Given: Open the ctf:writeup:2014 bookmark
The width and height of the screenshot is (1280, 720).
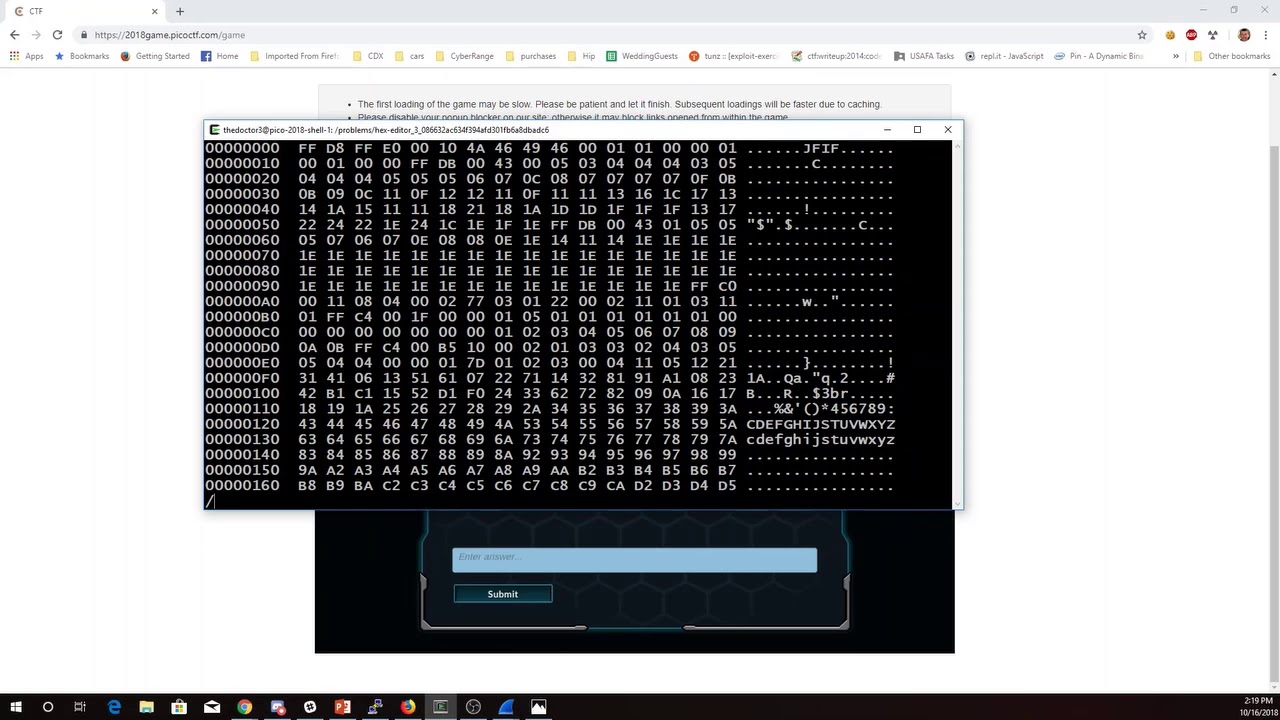Looking at the screenshot, I should [837, 56].
